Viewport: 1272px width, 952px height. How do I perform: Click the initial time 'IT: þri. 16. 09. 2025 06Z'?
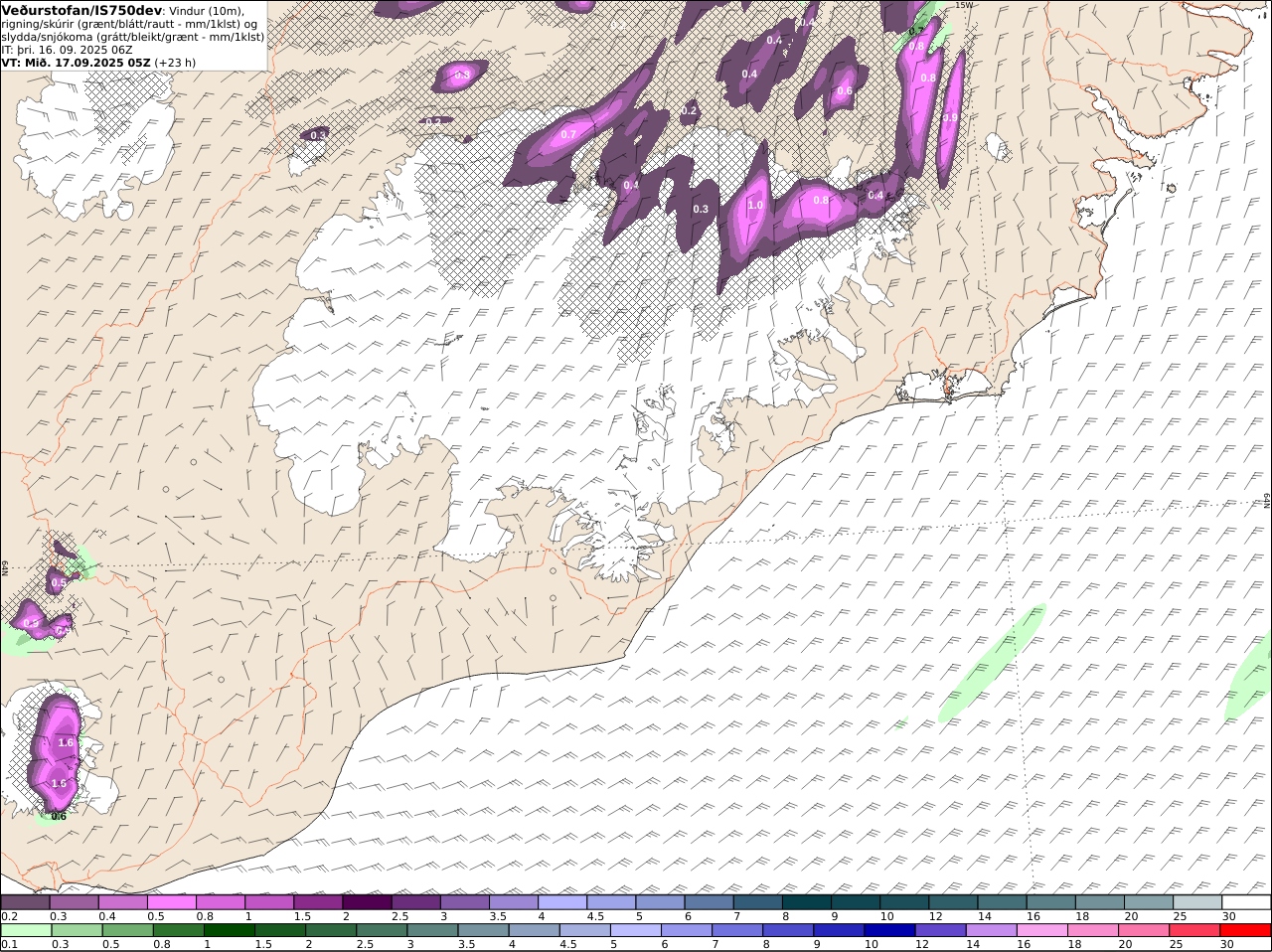coord(67,50)
